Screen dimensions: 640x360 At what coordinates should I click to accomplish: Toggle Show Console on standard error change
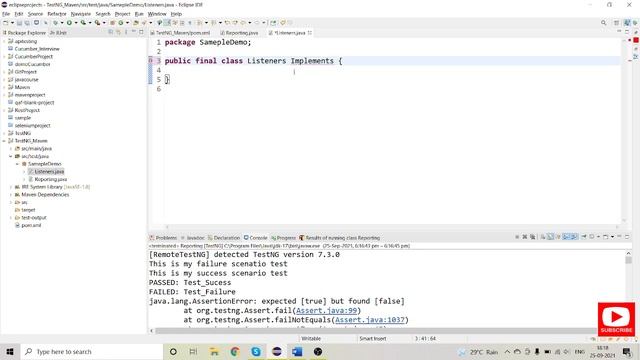pos(574,237)
